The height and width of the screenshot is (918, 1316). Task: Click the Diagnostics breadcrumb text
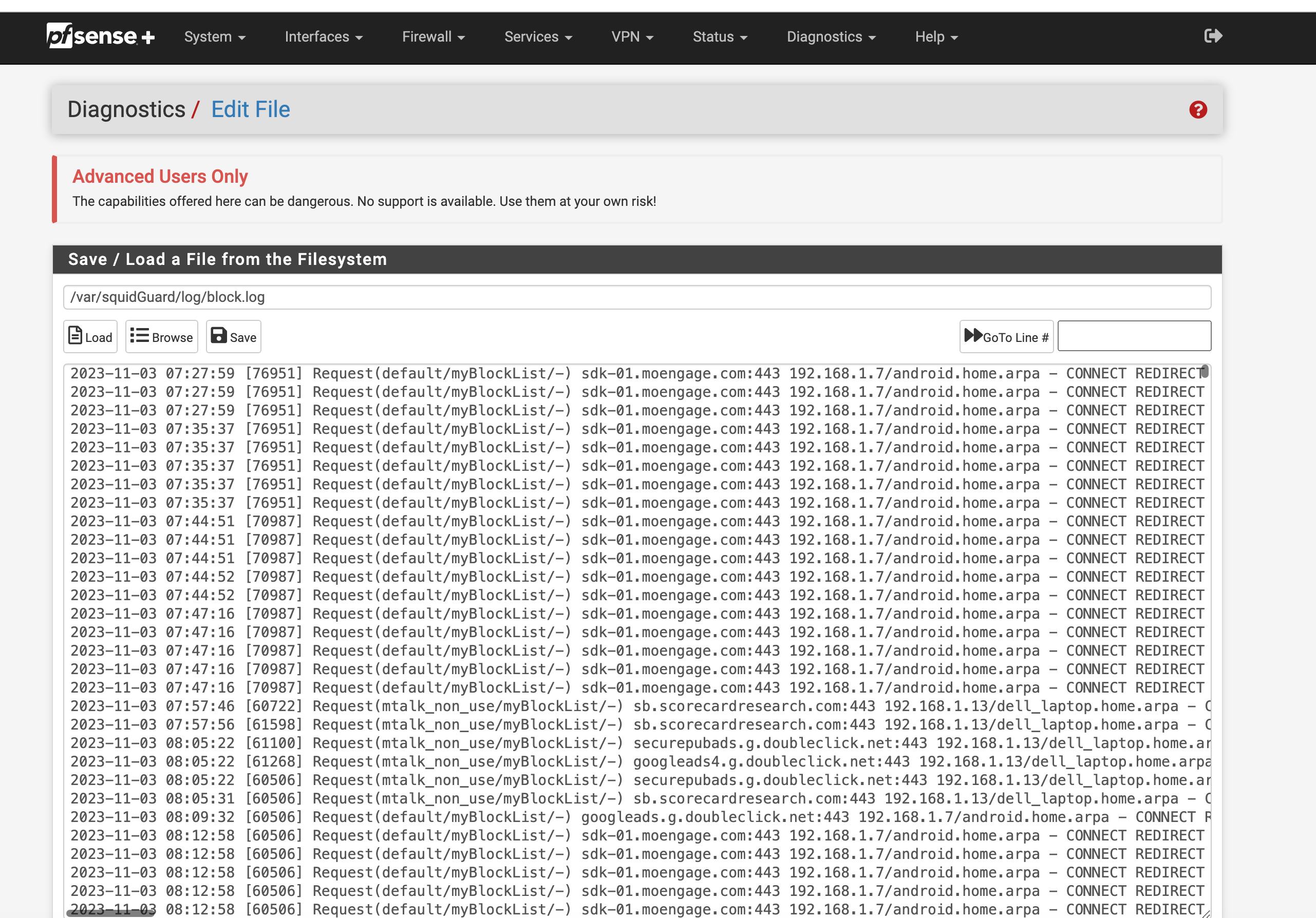pyautogui.click(x=126, y=109)
